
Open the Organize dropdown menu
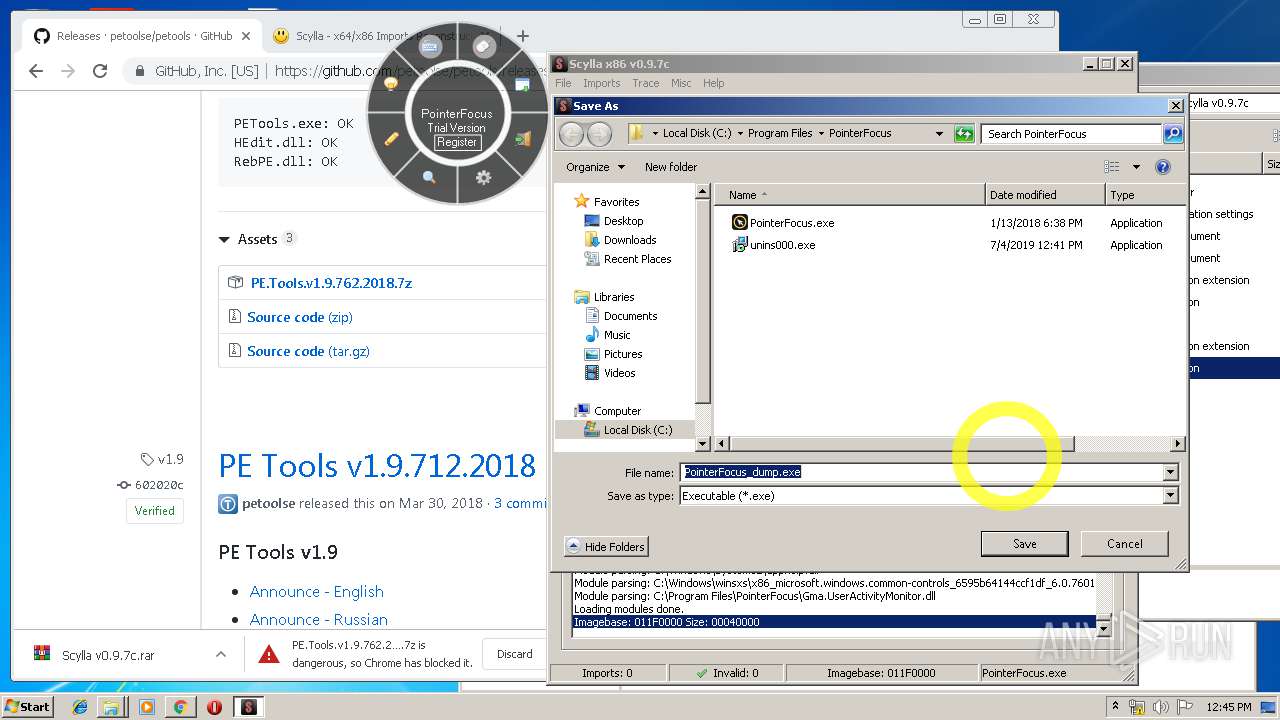click(x=595, y=167)
